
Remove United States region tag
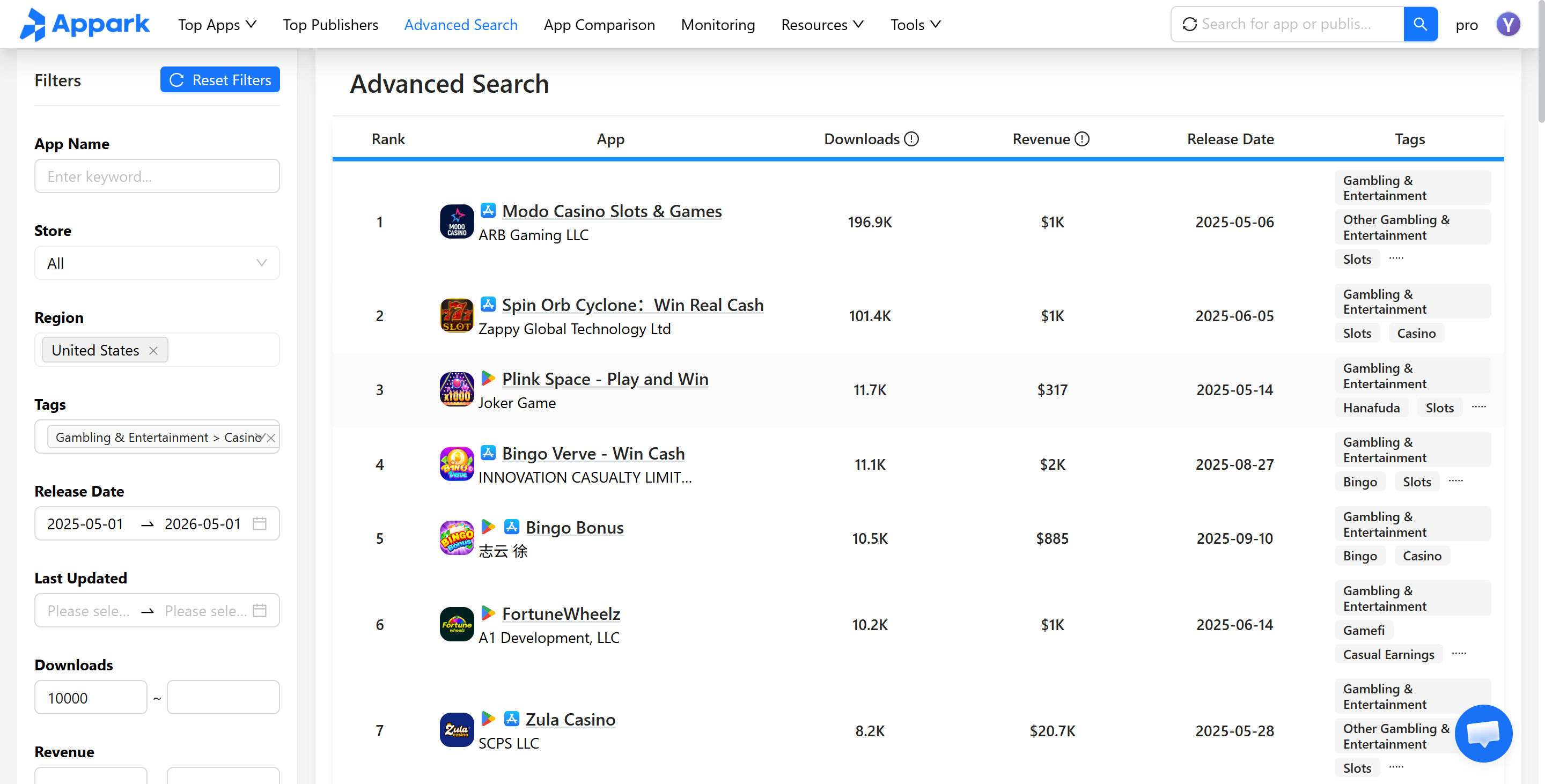click(153, 351)
